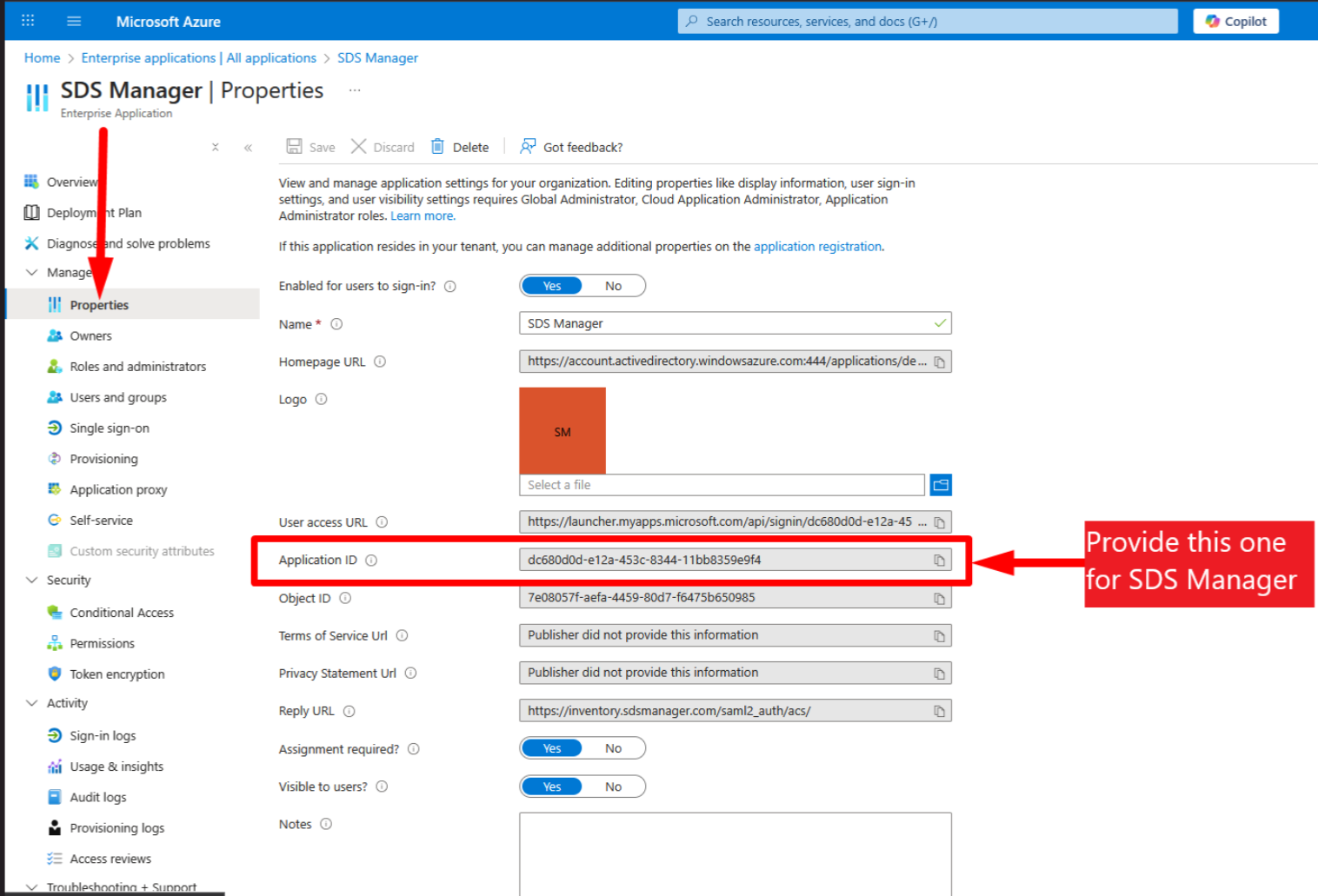Viewport: 1318px width, 896px height.
Task: Copy the Application ID value
Action: coord(939,561)
